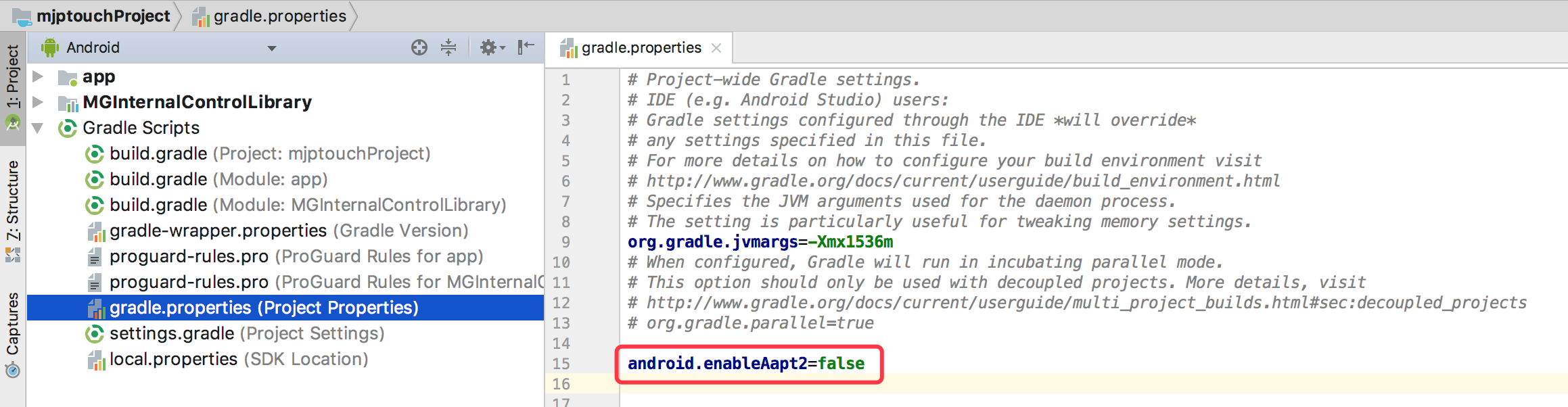Open local.properties (SDK Location)
This screenshot has width=1568, height=407.
click(x=239, y=359)
